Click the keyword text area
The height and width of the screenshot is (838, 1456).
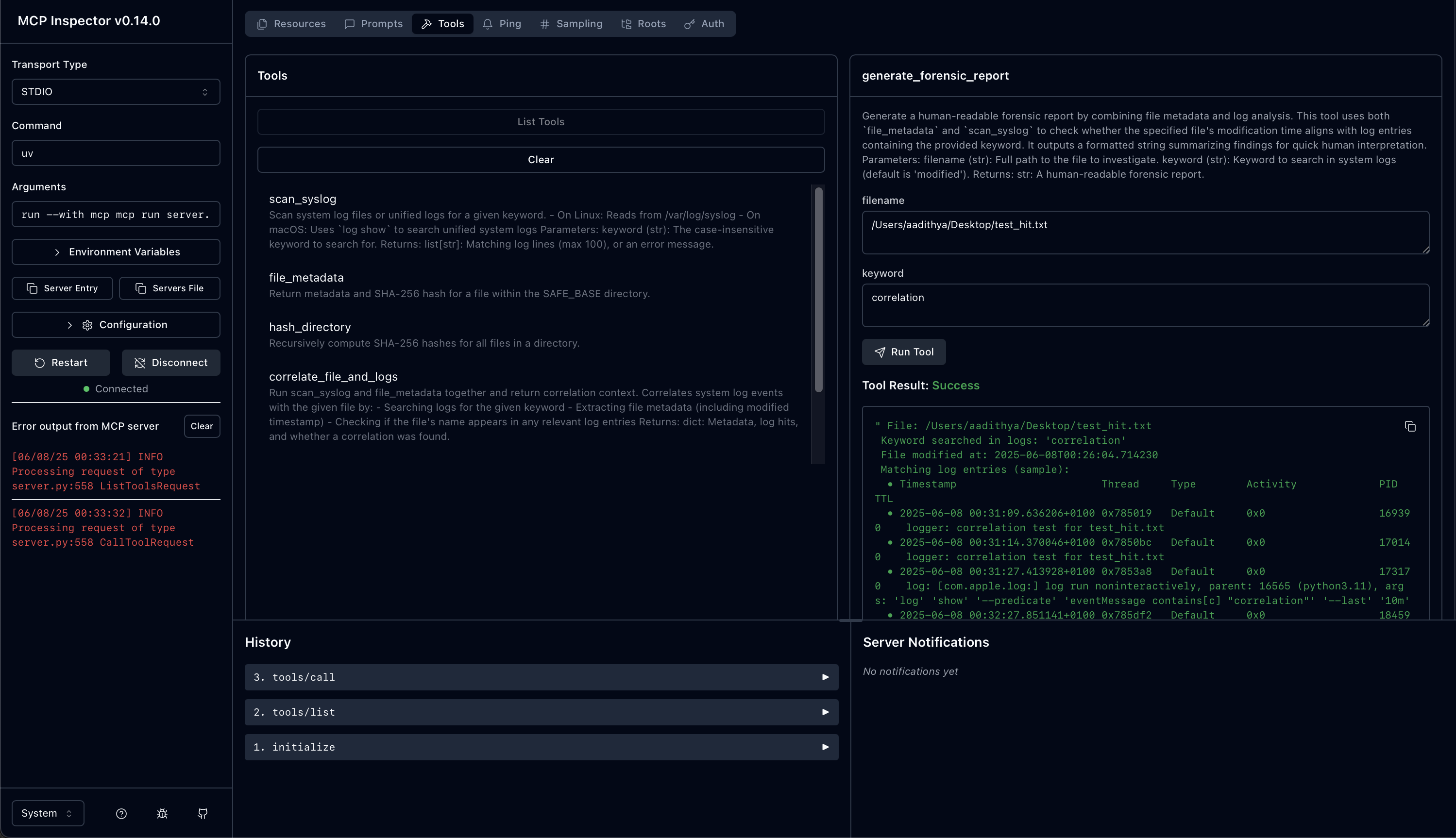1146,305
